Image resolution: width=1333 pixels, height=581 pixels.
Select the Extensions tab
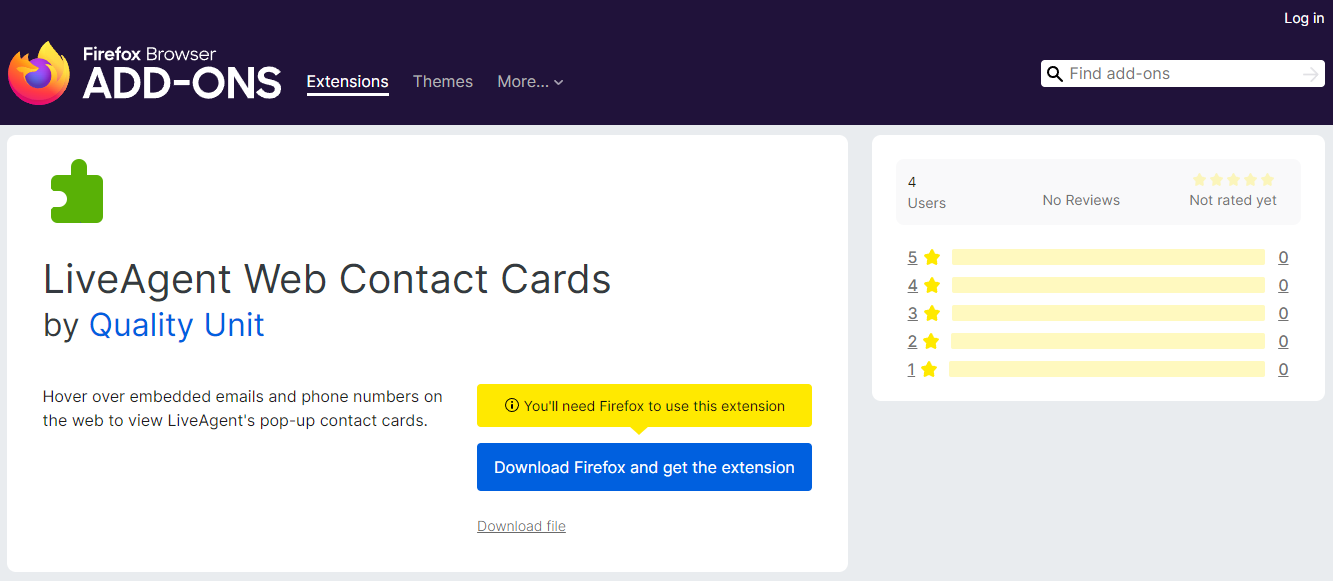pos(347,81)
